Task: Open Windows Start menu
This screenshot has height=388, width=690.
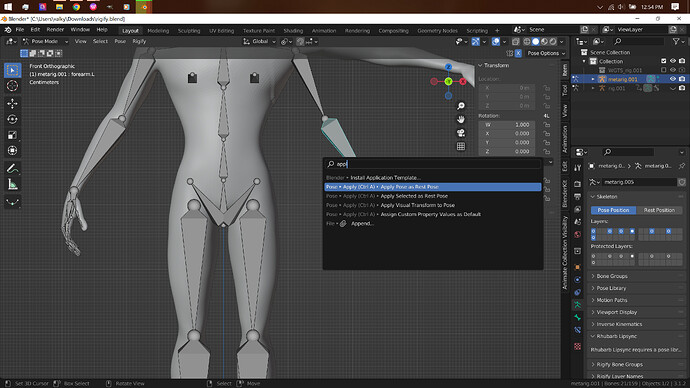Action: pyautogui.click(x=8, y=7)
